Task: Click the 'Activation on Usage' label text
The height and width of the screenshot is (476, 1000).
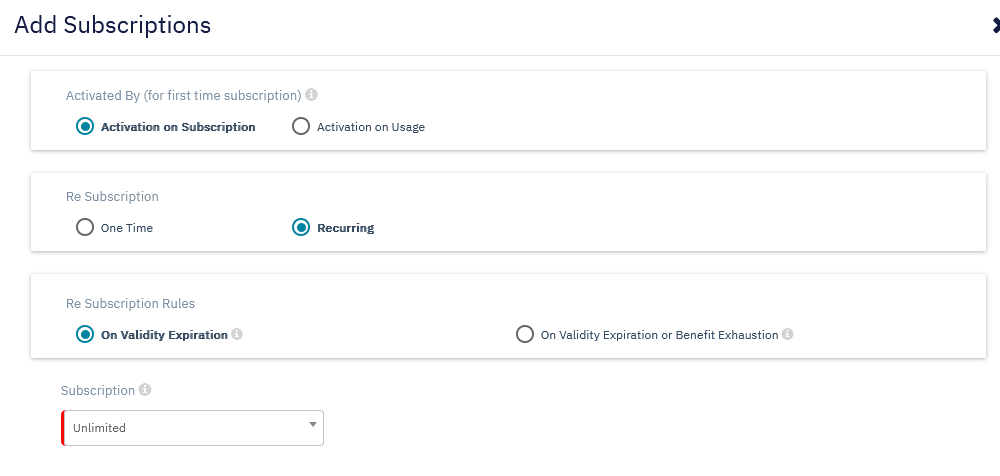Action: 370,128
